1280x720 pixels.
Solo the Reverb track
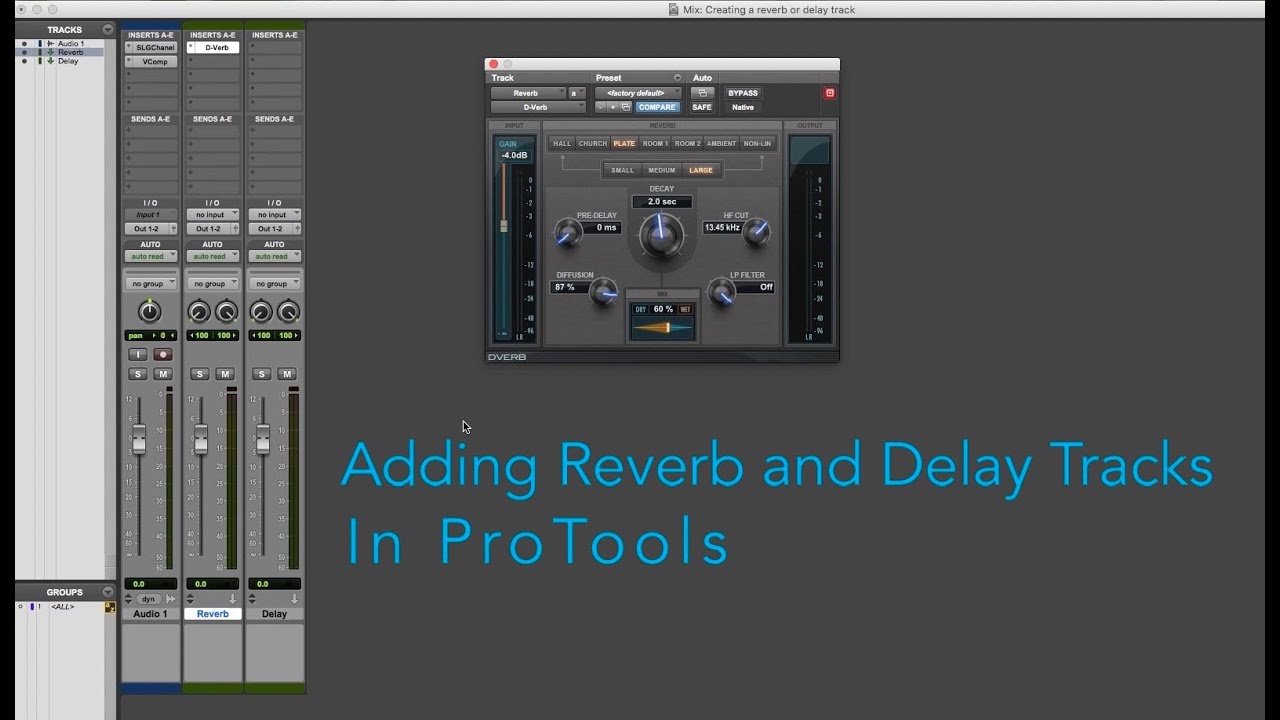[200, 374]
